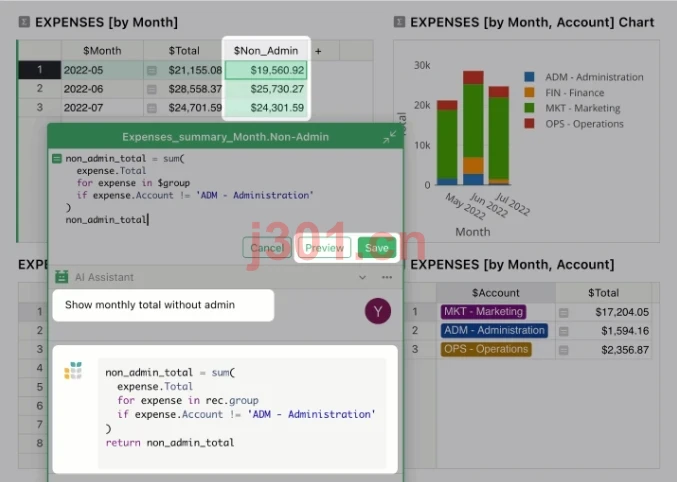Select the $Month column header
677x482 pixels.
click(x=102, y=51)
